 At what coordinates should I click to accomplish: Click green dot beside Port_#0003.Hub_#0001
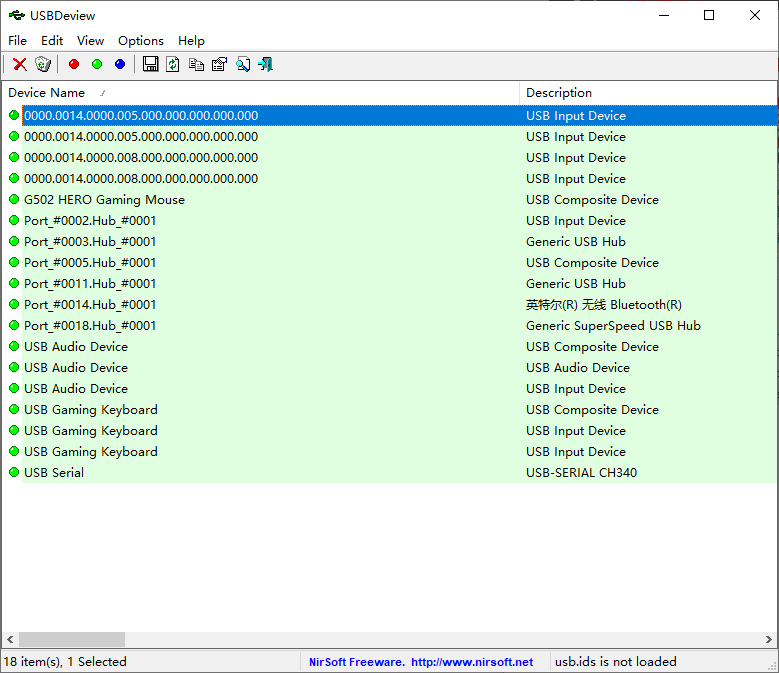(14, 241)
